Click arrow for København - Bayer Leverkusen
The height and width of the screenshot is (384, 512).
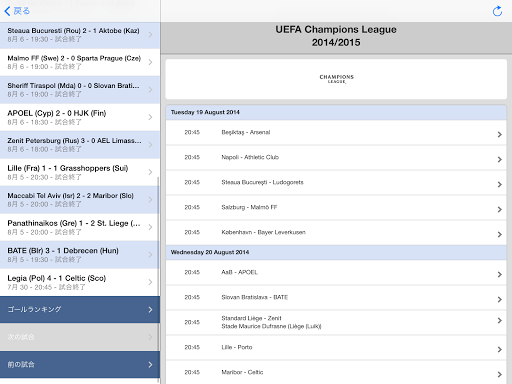(x=499, y=234)
